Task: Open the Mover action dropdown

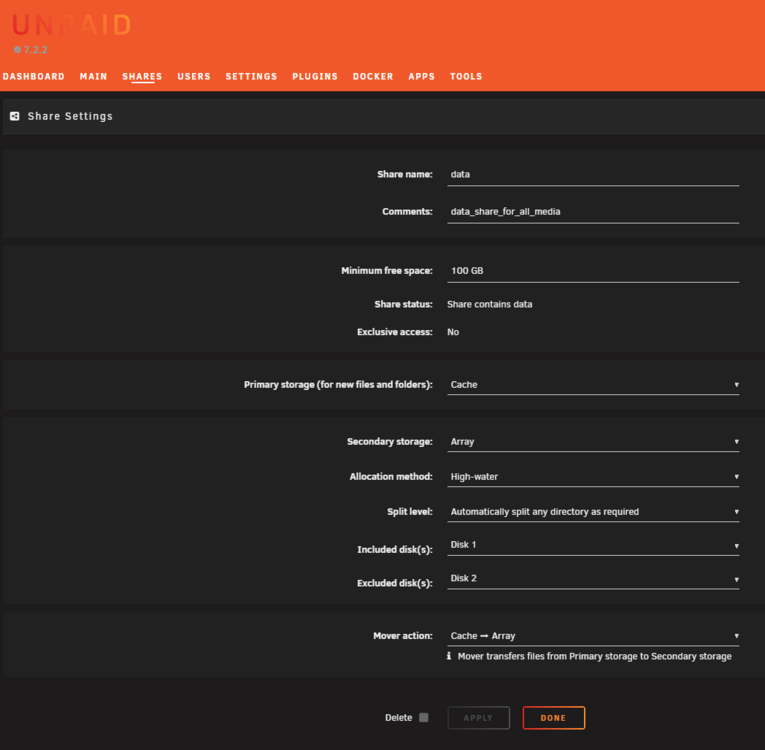Action: [593, 636]
